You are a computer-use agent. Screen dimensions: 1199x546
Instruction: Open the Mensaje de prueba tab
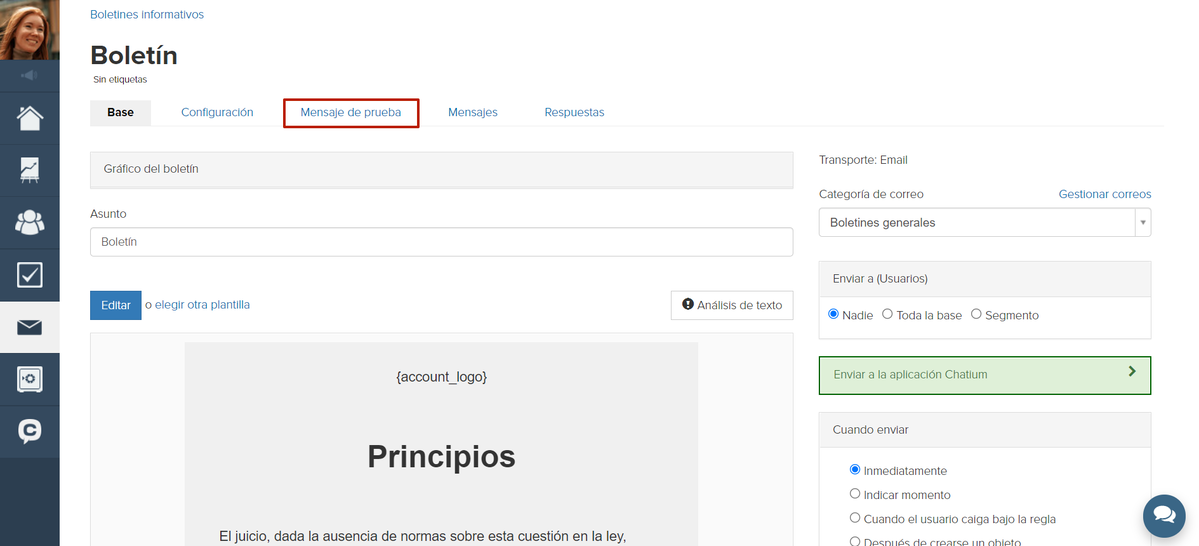(x=351, y=113)
